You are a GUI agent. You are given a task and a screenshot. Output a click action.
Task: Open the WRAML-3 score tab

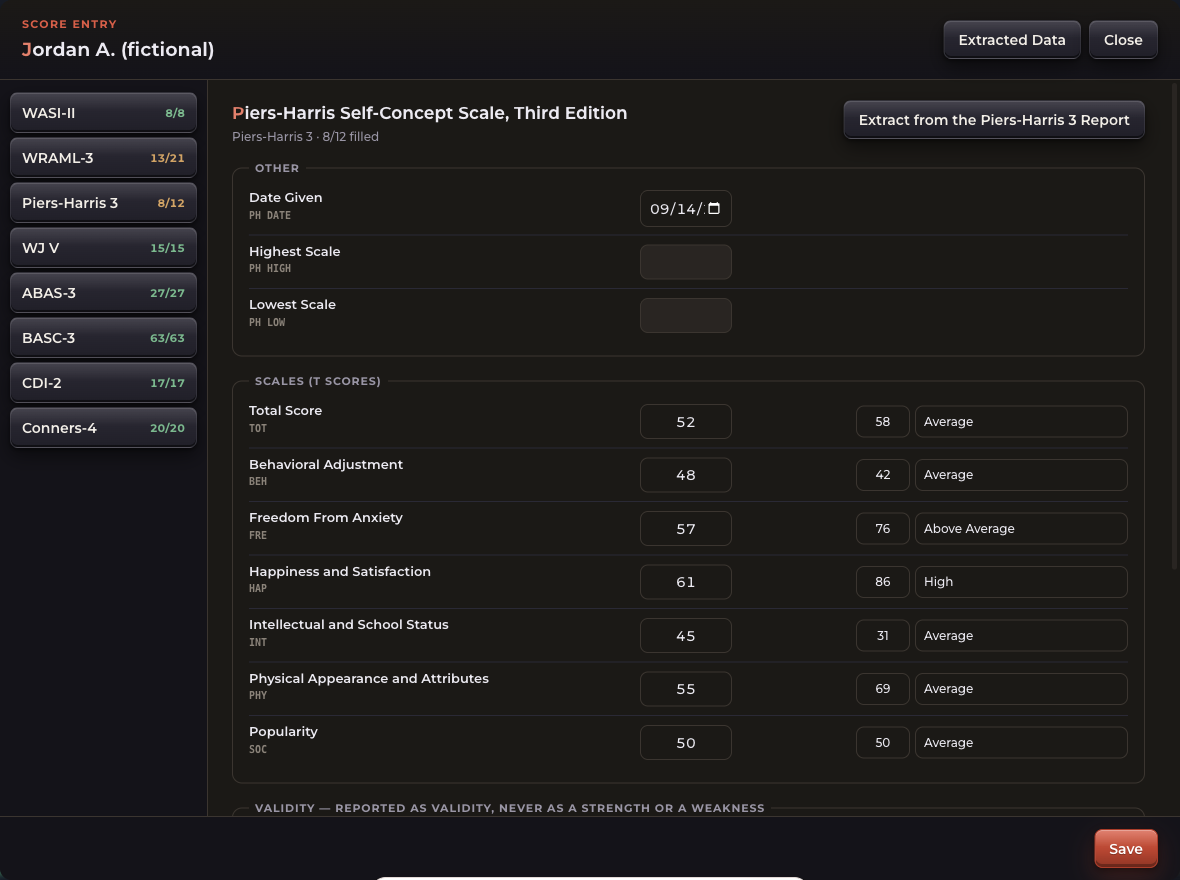tap(103, 158)
